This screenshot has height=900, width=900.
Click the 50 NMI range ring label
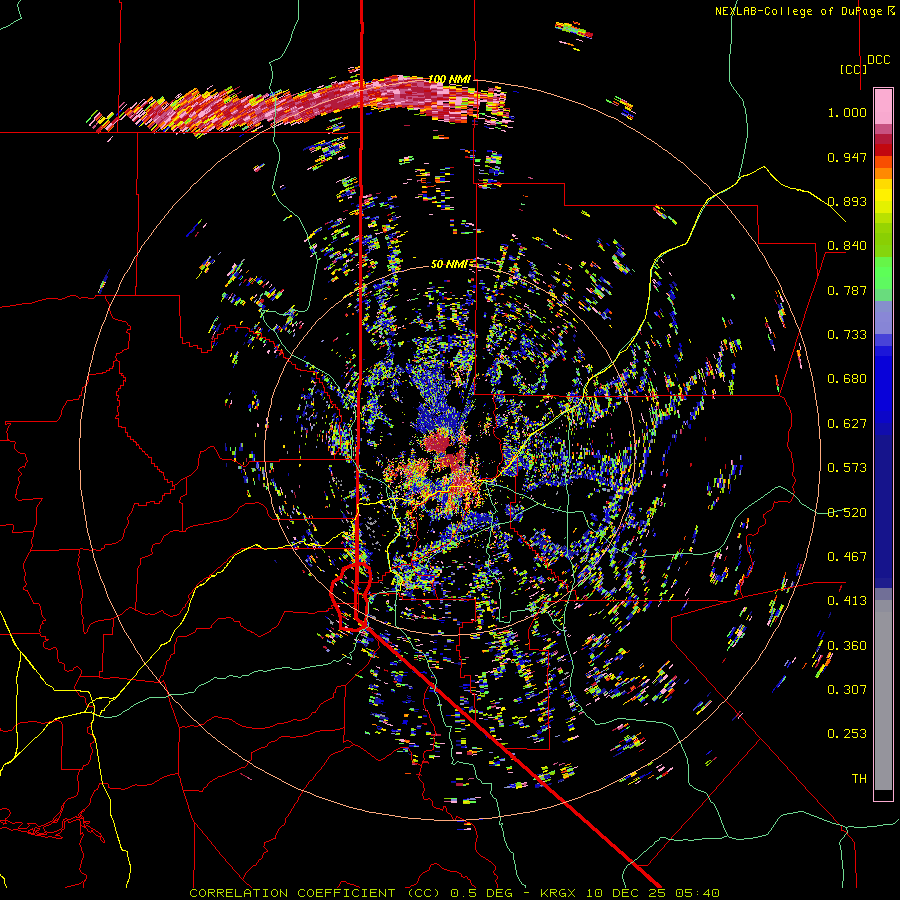click(448, 265)
